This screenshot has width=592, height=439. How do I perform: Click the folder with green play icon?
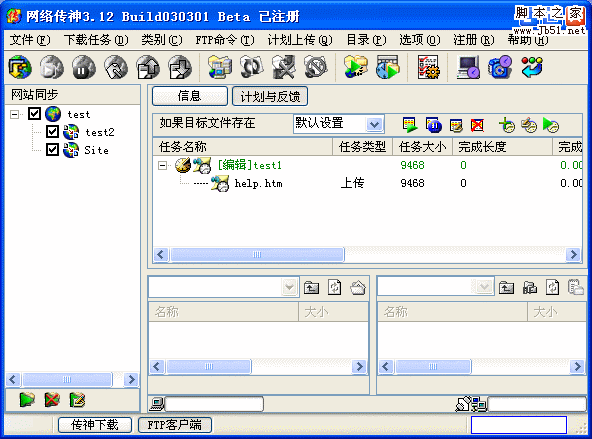click(356, 68)
